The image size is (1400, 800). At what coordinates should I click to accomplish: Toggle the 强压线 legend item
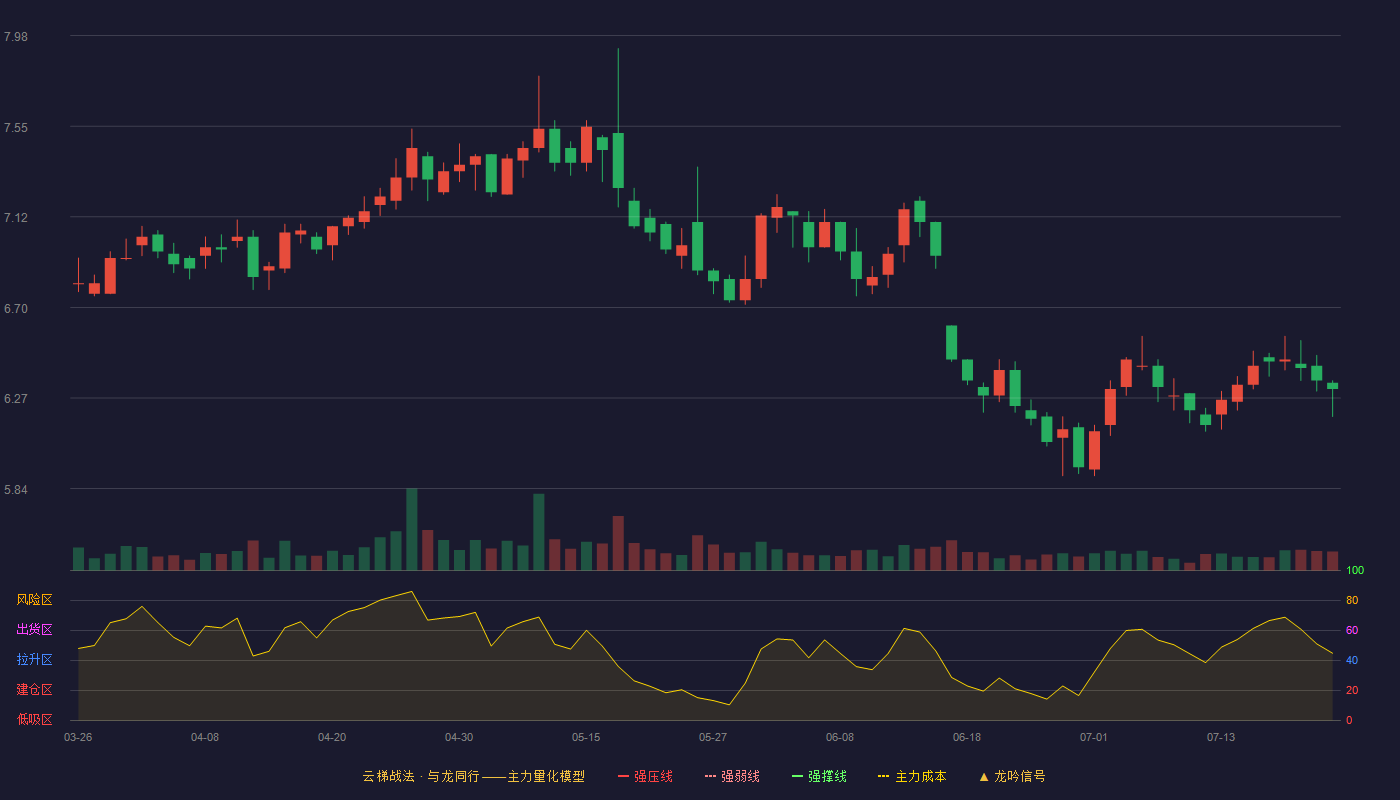645,776
